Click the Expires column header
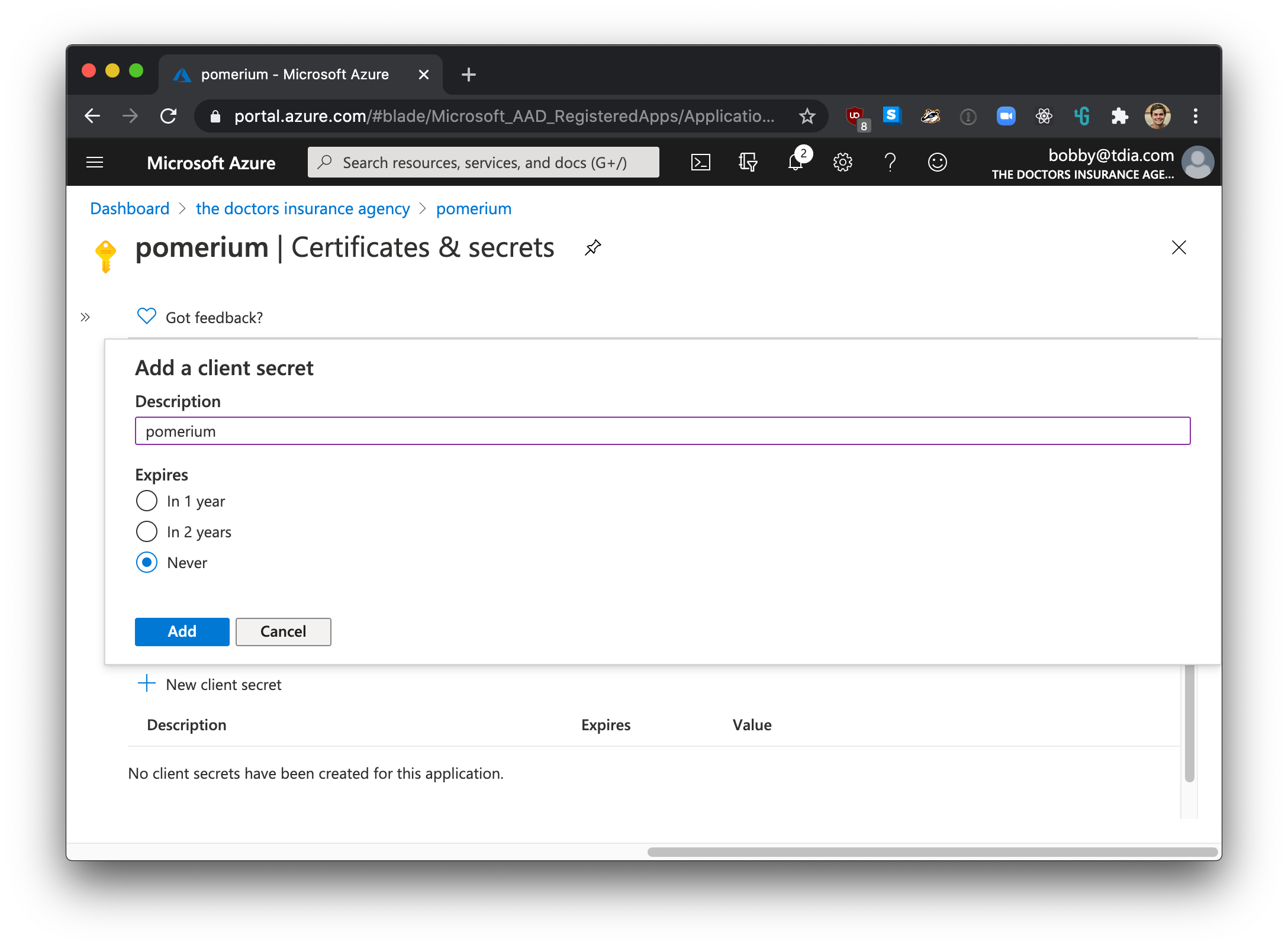 point(606,725)
